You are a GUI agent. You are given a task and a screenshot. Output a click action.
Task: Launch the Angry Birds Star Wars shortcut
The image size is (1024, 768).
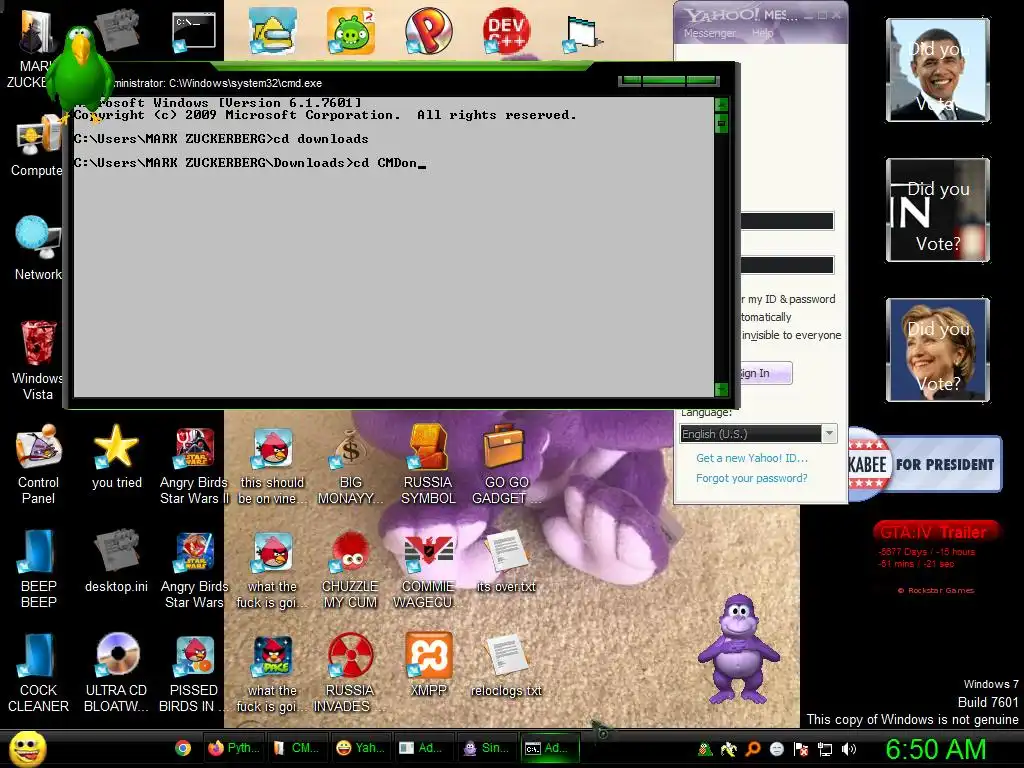(x=194, y=569)
